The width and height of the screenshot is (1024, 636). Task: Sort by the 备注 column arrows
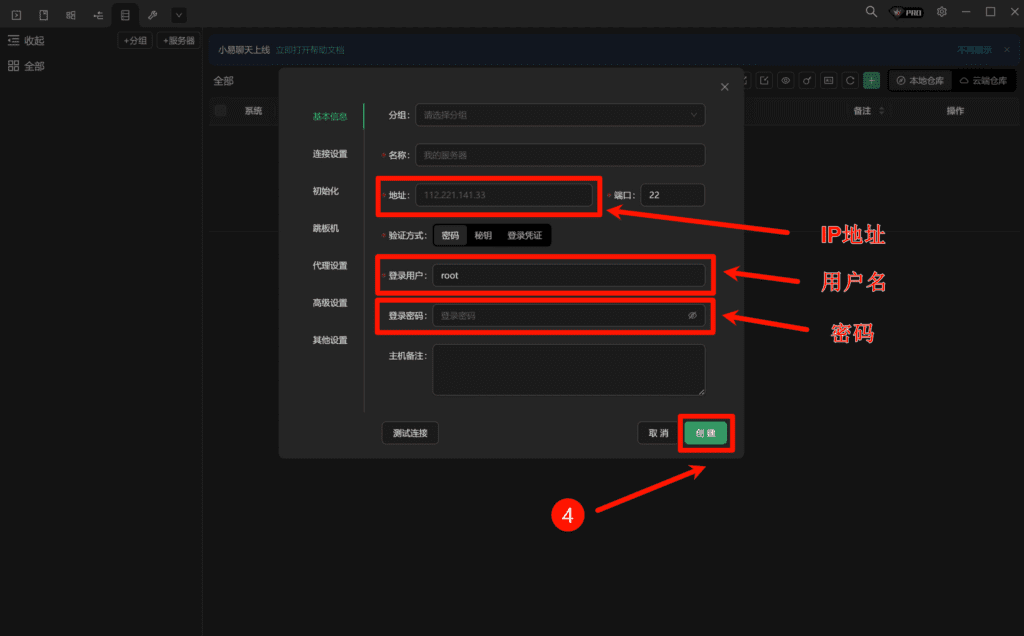tap(881, 111)
